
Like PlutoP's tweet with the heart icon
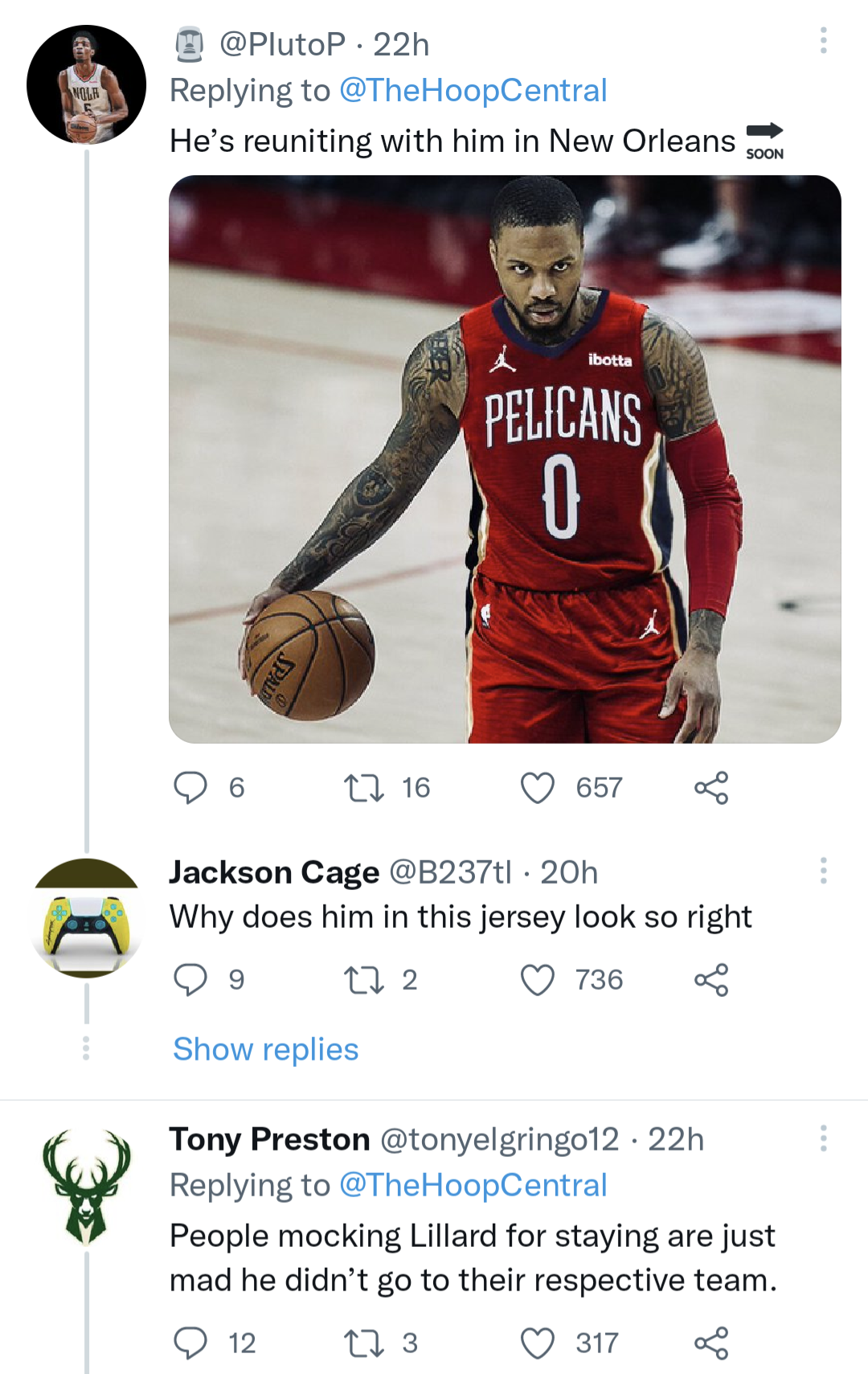(x=539, y=788)
